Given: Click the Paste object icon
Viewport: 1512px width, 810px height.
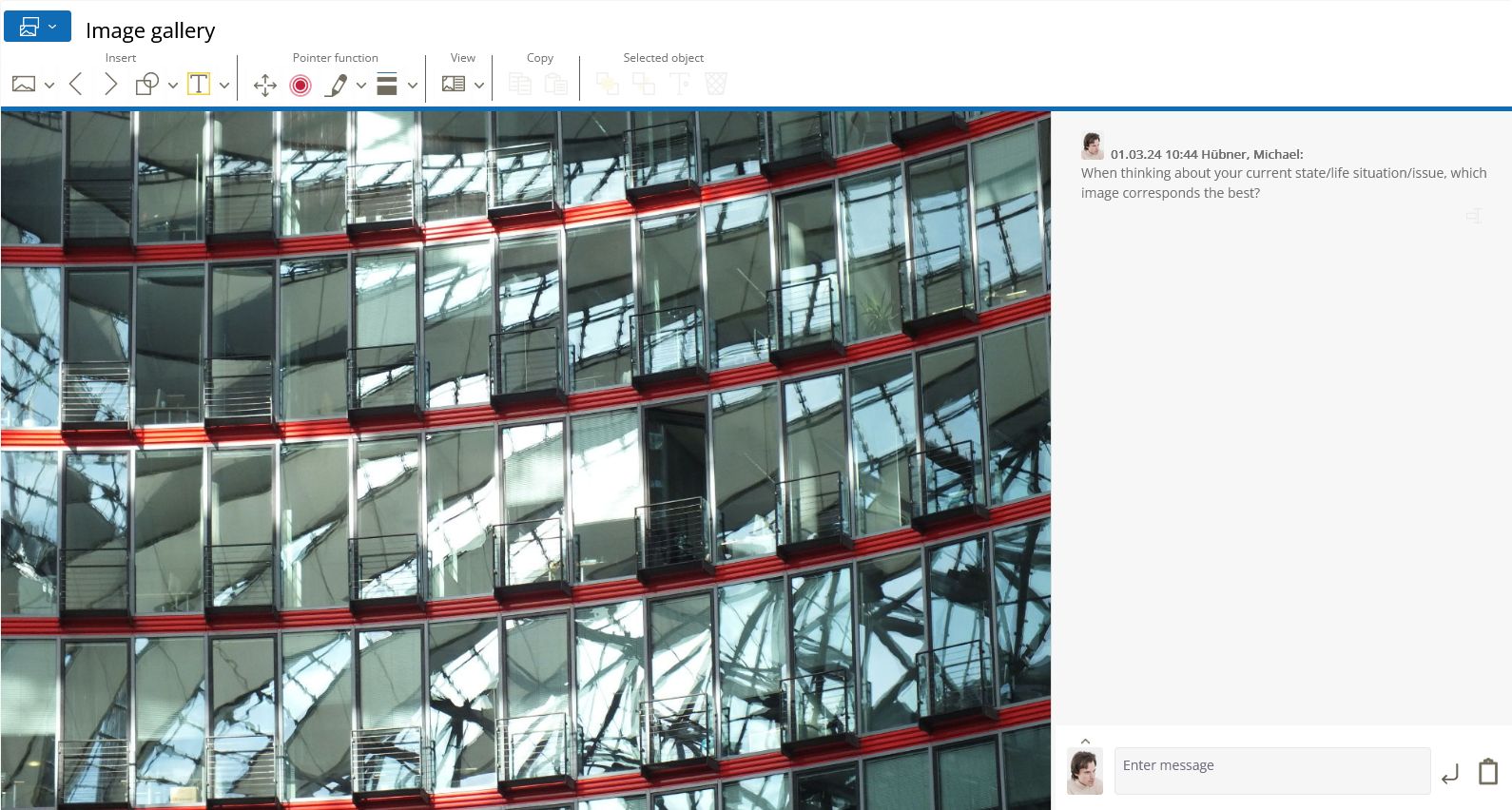Looking at the screenshot, I should point(556,85).
